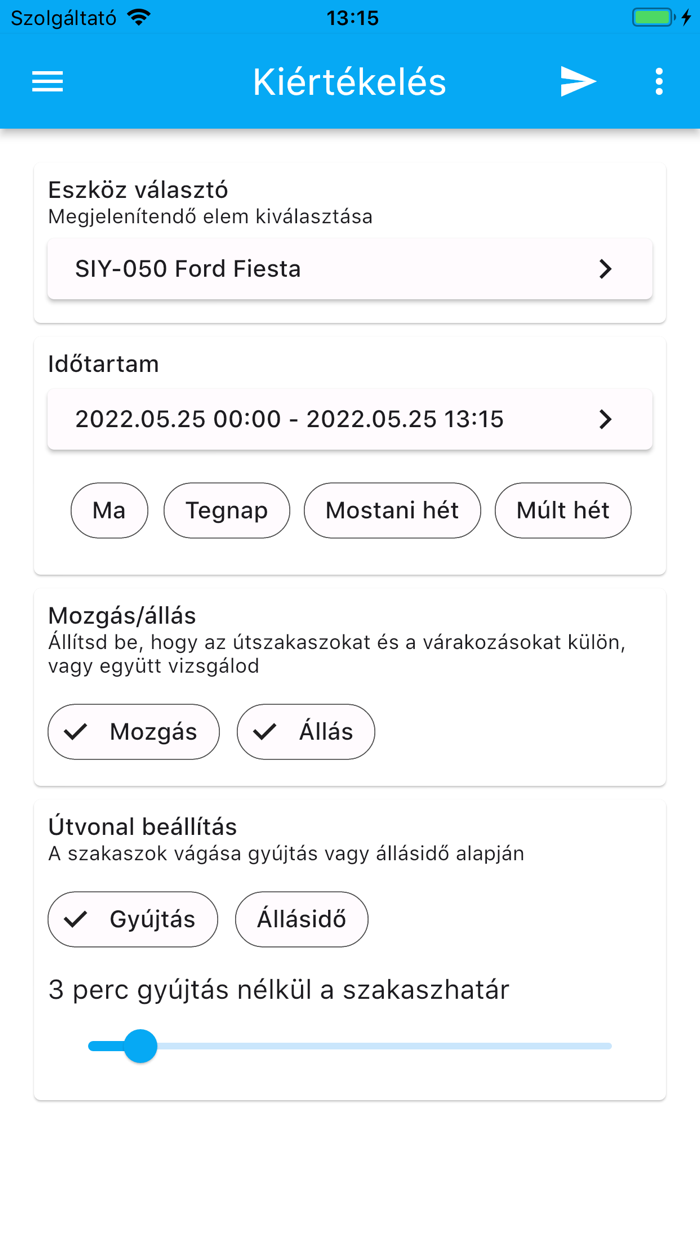The width and height of the screenshot is (700, 1244).
Task: Select the Ma quick filter
Action: 109,510
